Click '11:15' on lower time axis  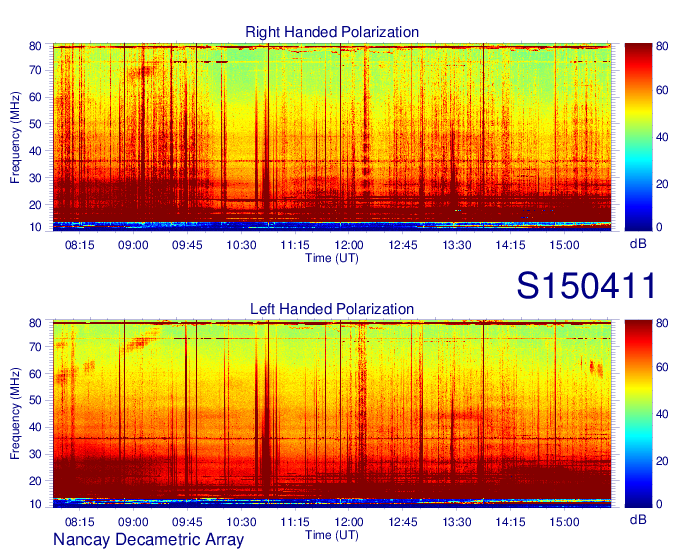click(x=295, y=522)
